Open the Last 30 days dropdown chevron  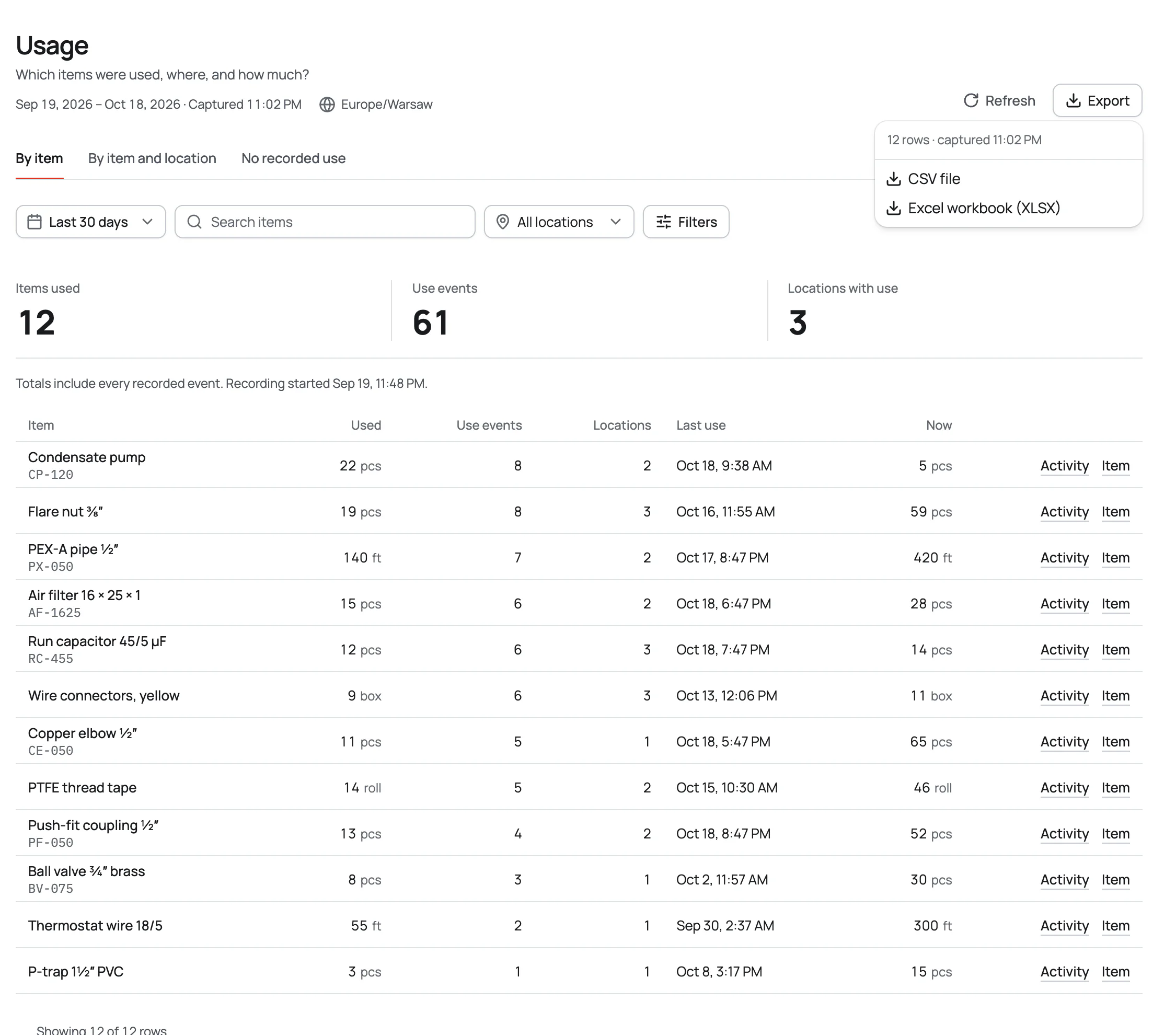(147, 222)
